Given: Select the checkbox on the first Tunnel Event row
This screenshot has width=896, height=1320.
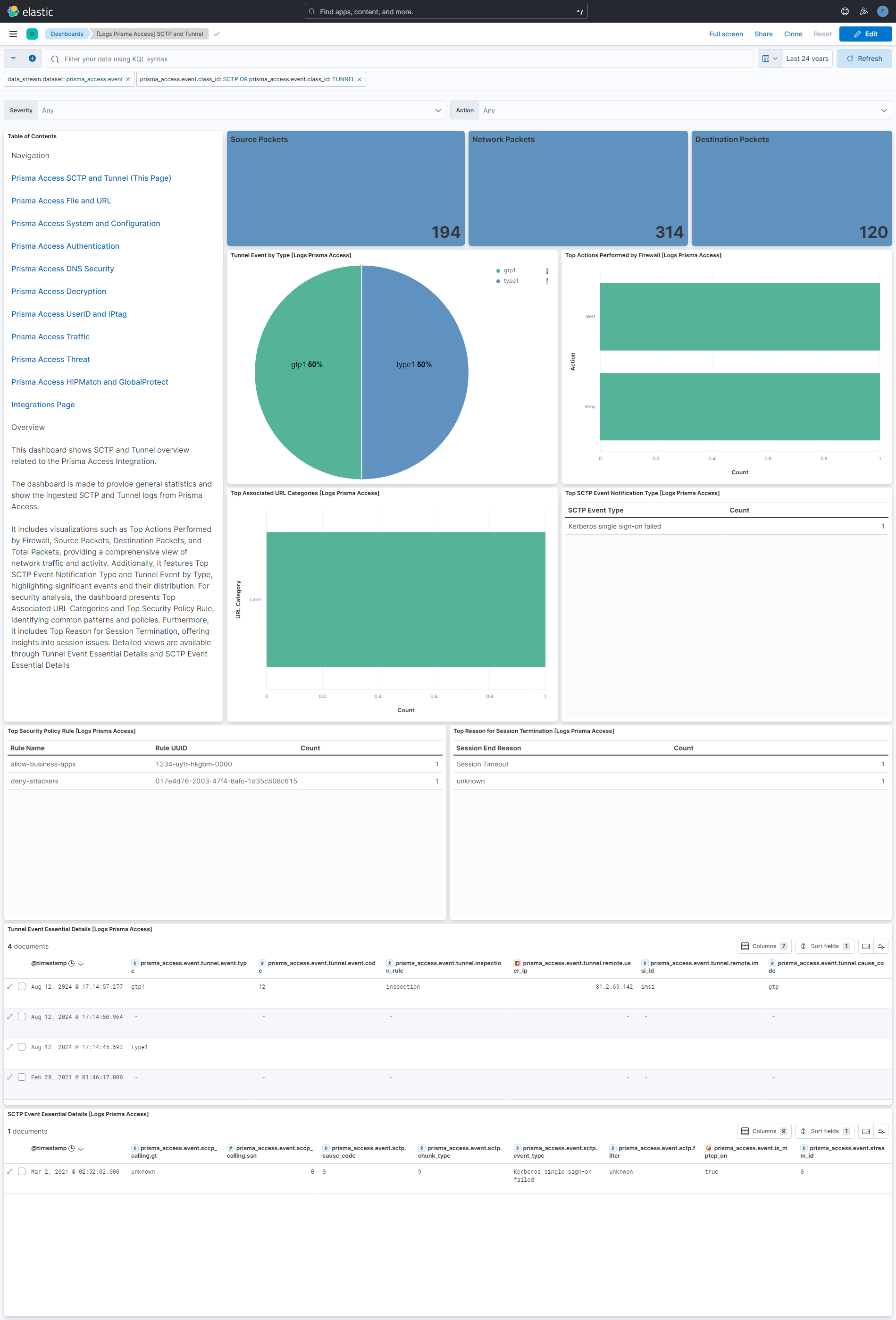Looking at the screenshot, I should (x=22, y=987).
